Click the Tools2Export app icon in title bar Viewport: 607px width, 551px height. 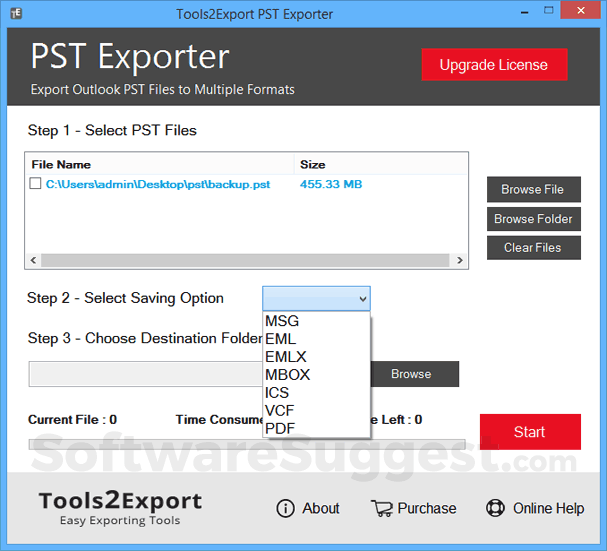click(16, 14)
